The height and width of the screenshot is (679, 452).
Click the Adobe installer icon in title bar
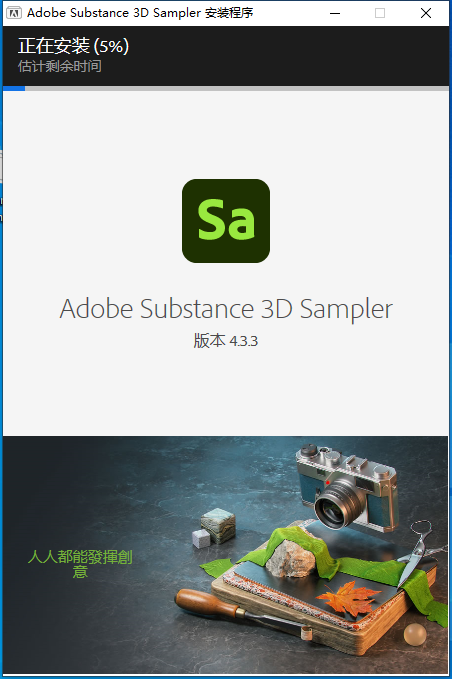point(13,13)
